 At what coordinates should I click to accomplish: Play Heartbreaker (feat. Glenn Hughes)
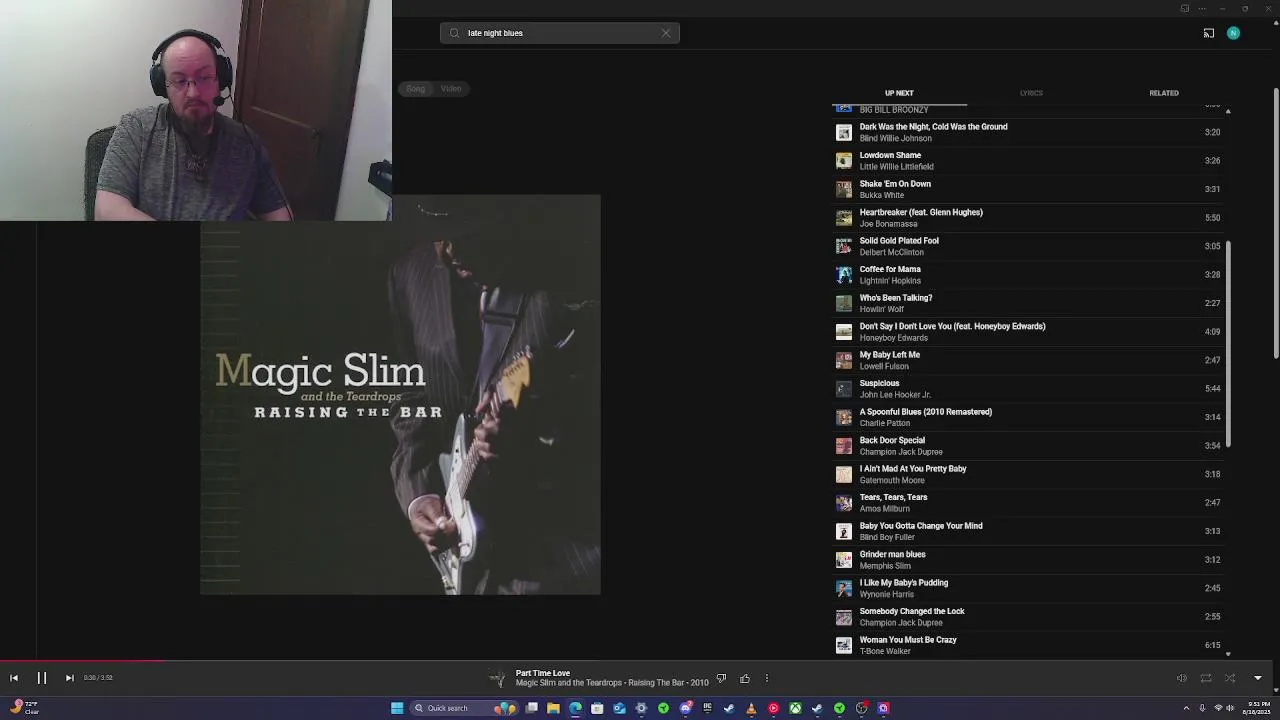1028,218
